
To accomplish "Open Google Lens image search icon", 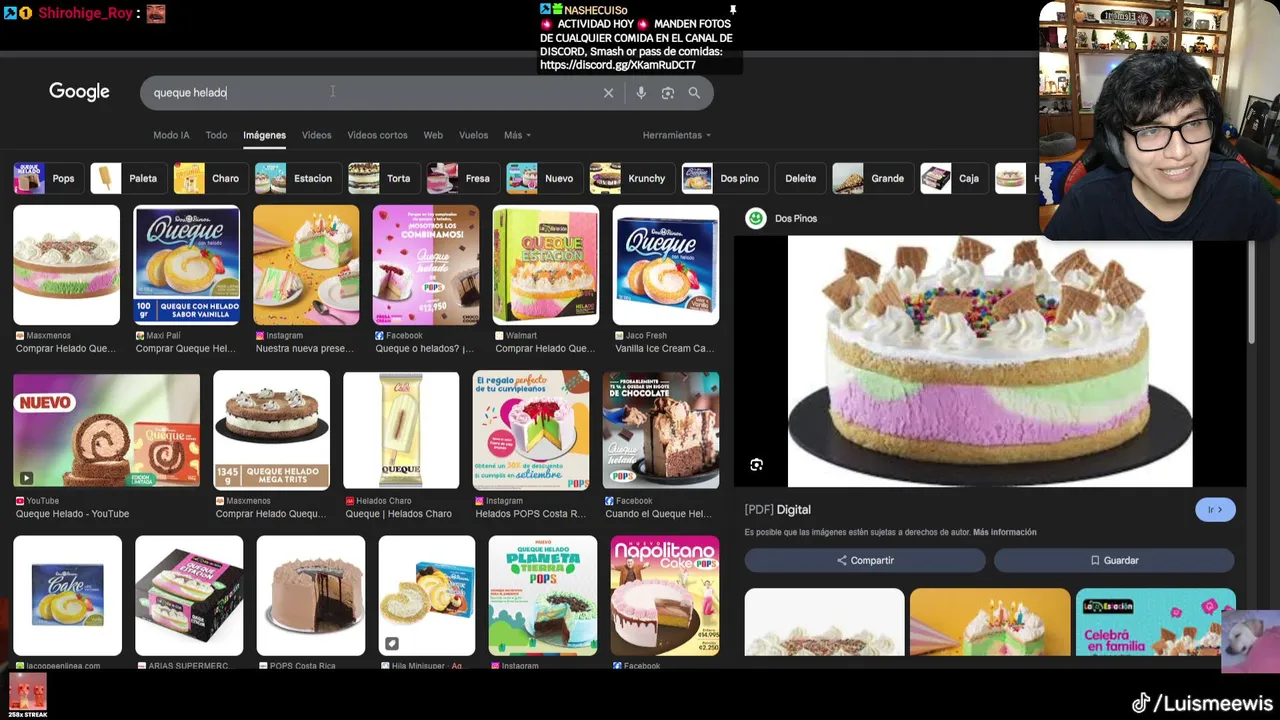I will pos(668,93).
